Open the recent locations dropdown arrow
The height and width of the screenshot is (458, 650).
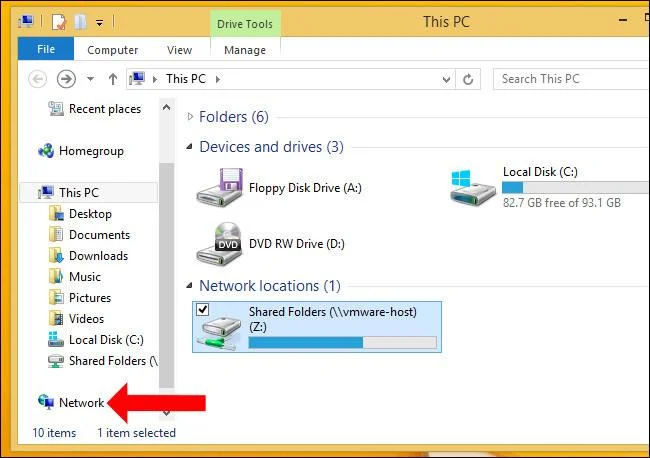point(90,79)
